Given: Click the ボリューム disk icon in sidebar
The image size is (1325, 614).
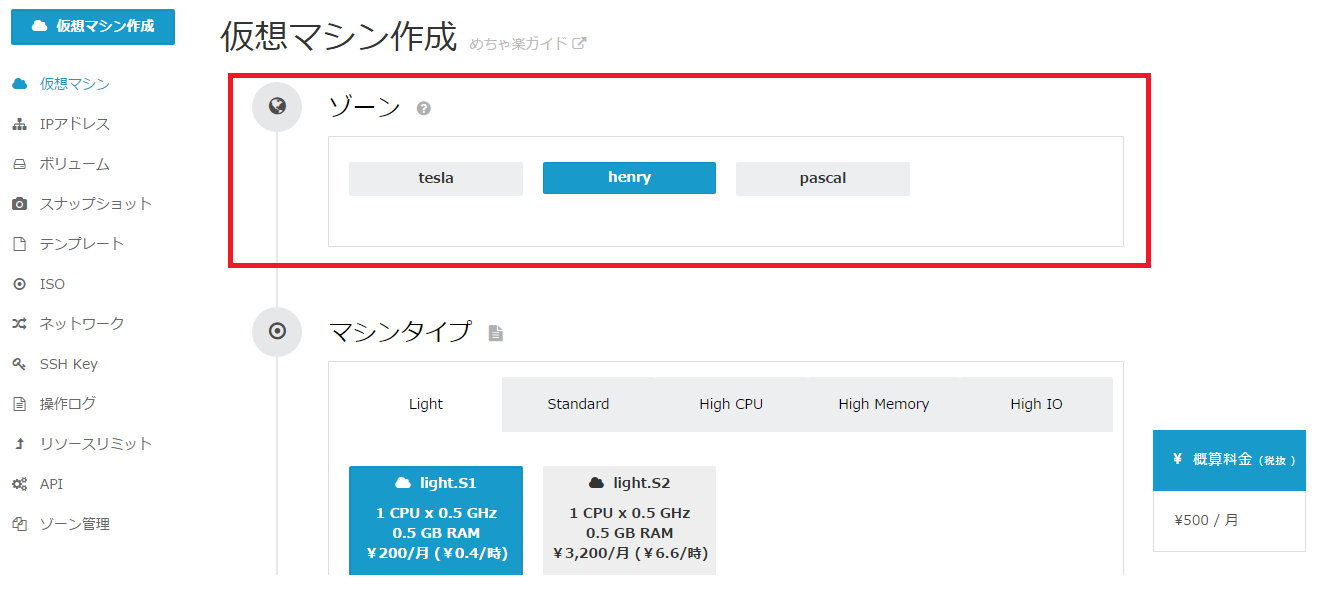Looking at the screenshot, I should 19,164.
